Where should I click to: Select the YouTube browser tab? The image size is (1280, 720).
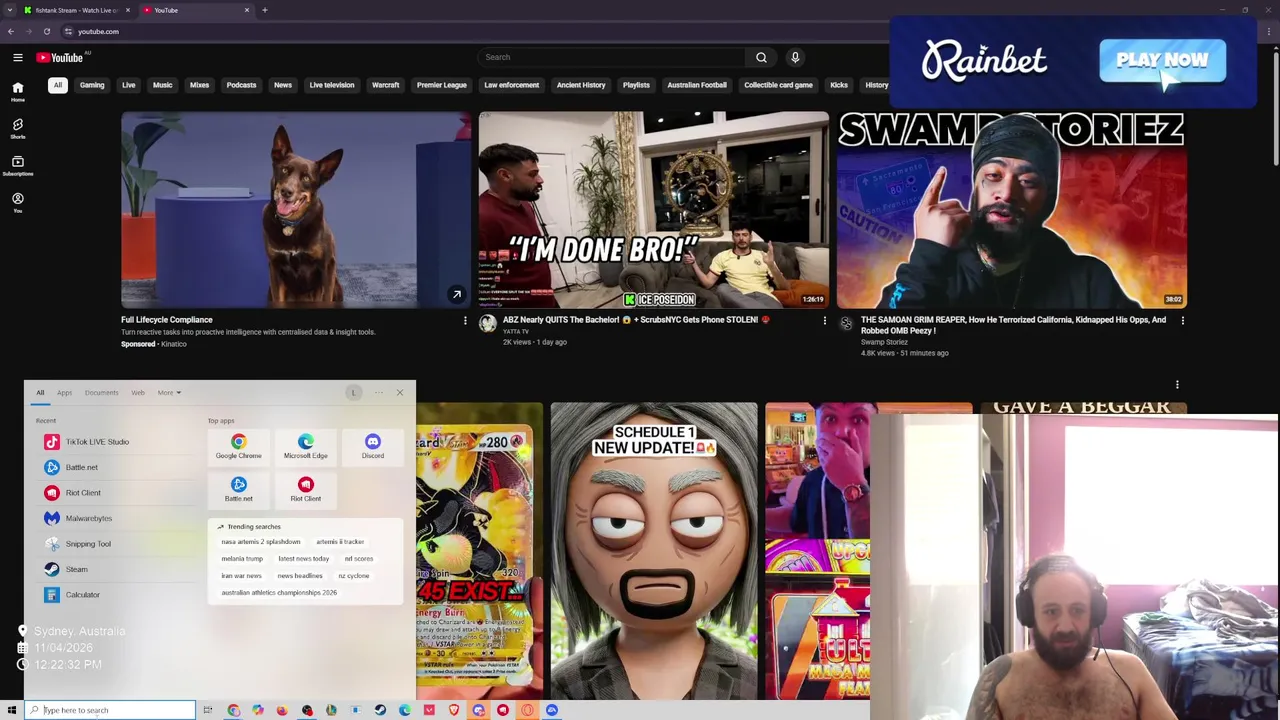tap(195, 10)
